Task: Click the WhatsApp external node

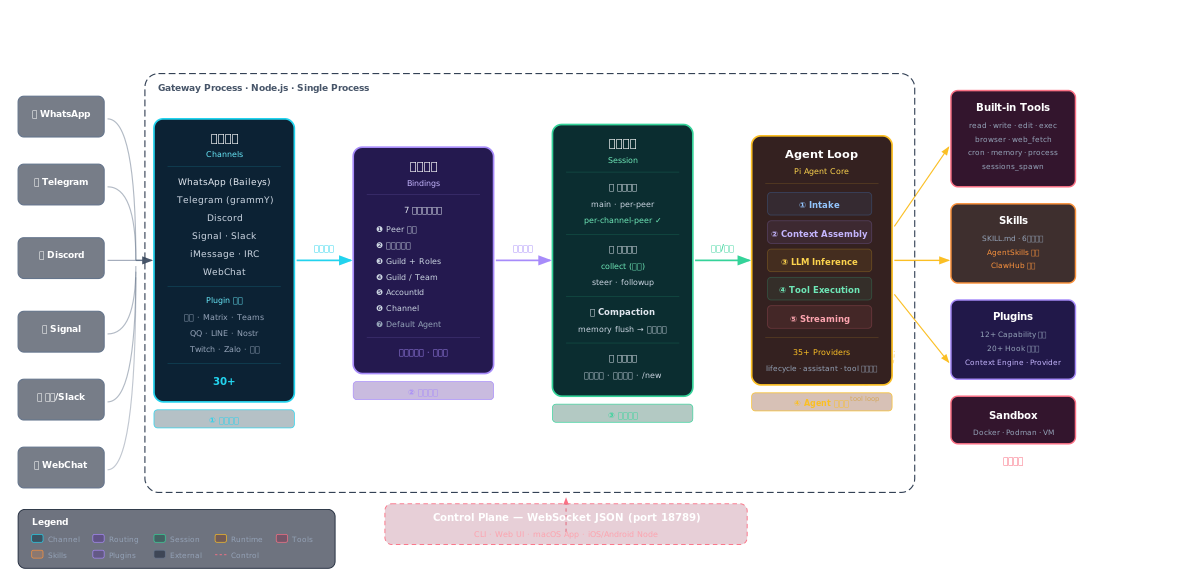Action: click(61, 116)
